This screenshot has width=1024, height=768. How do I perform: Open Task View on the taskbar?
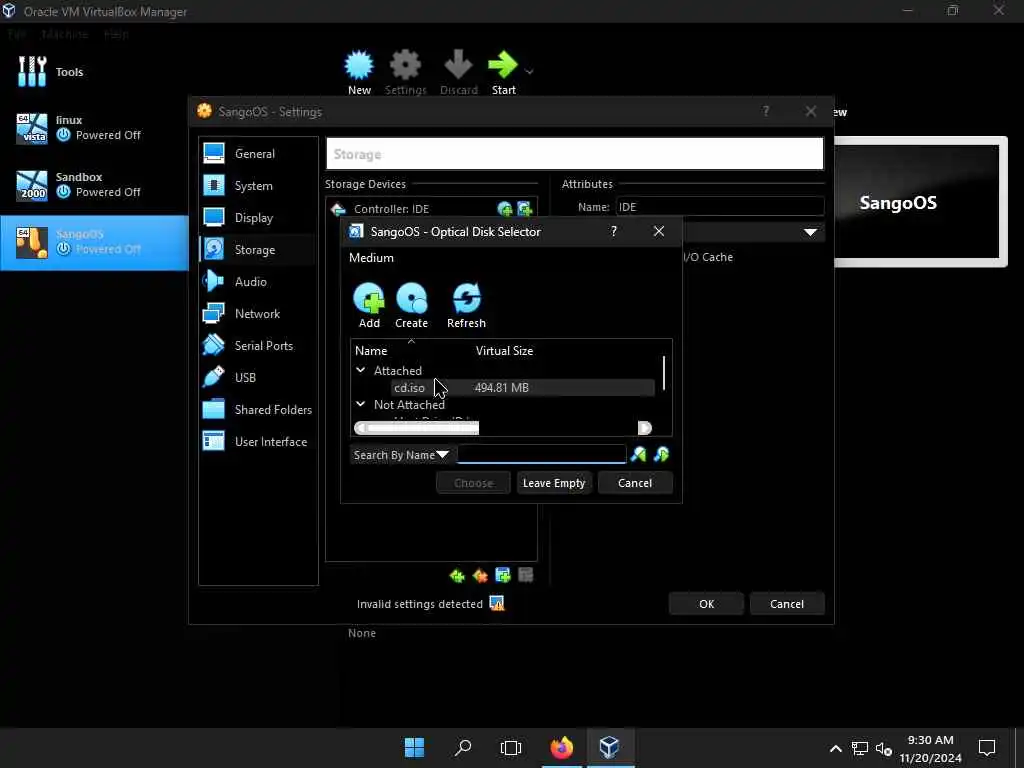(511, 747)
